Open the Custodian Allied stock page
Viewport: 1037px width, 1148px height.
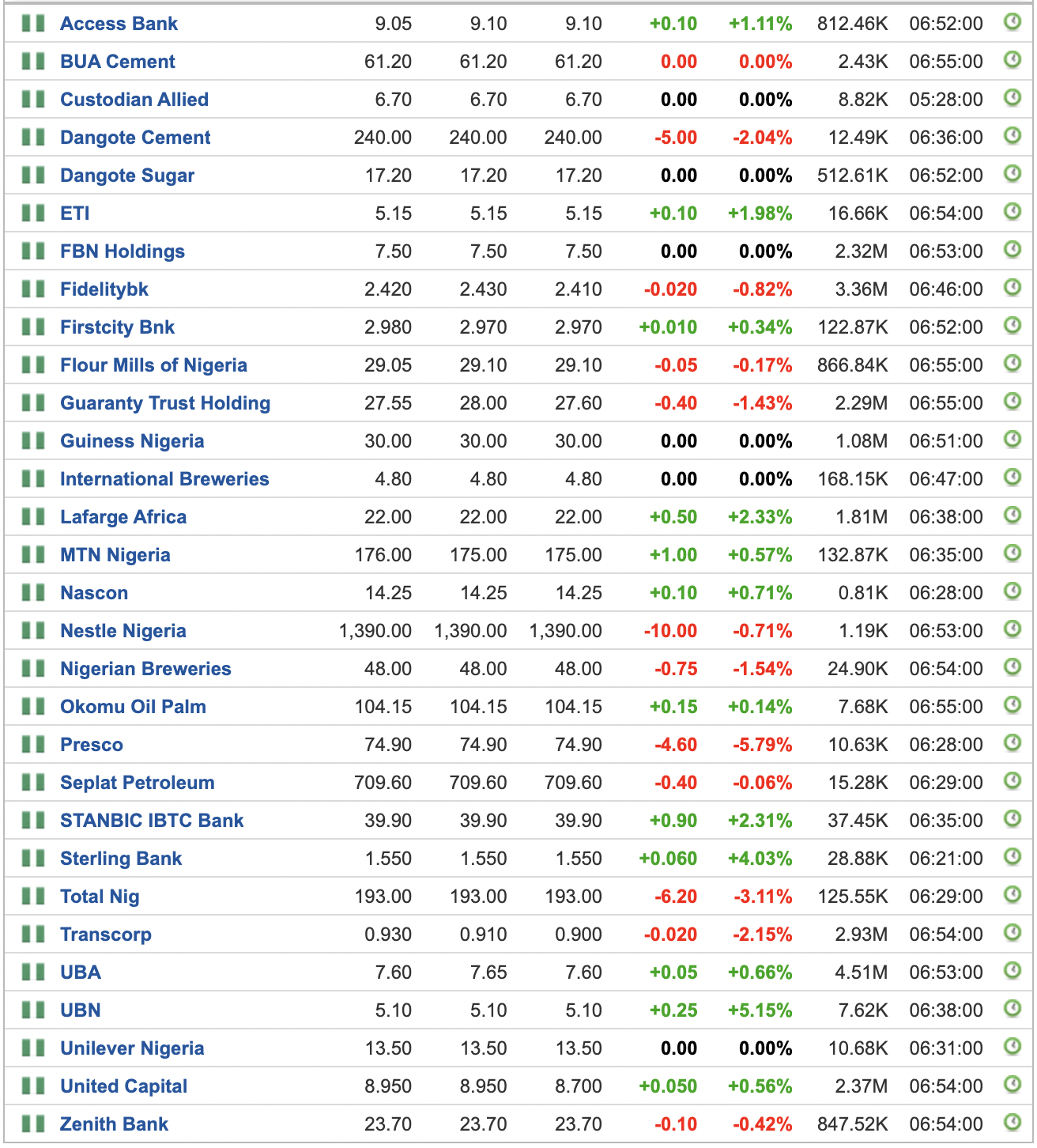(x=134, y=100)
